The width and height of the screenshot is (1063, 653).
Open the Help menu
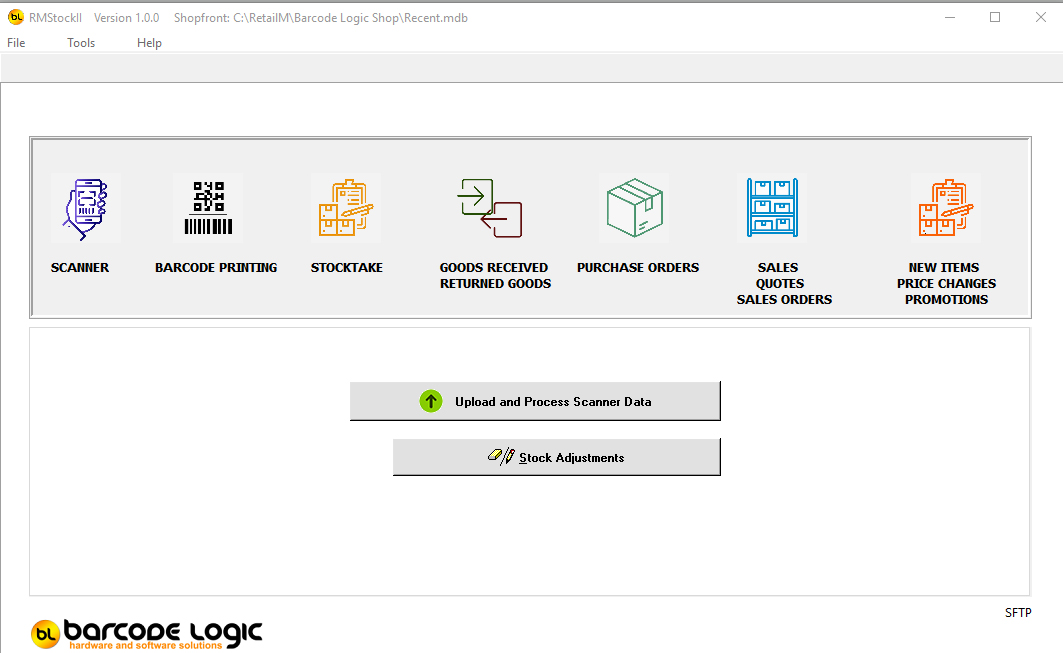[149, 42]
